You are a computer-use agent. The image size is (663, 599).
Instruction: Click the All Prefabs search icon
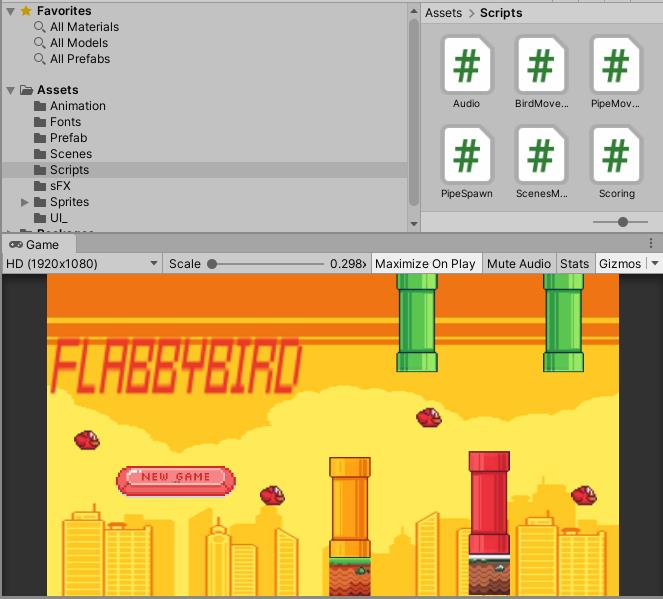(x=40, y=59)
